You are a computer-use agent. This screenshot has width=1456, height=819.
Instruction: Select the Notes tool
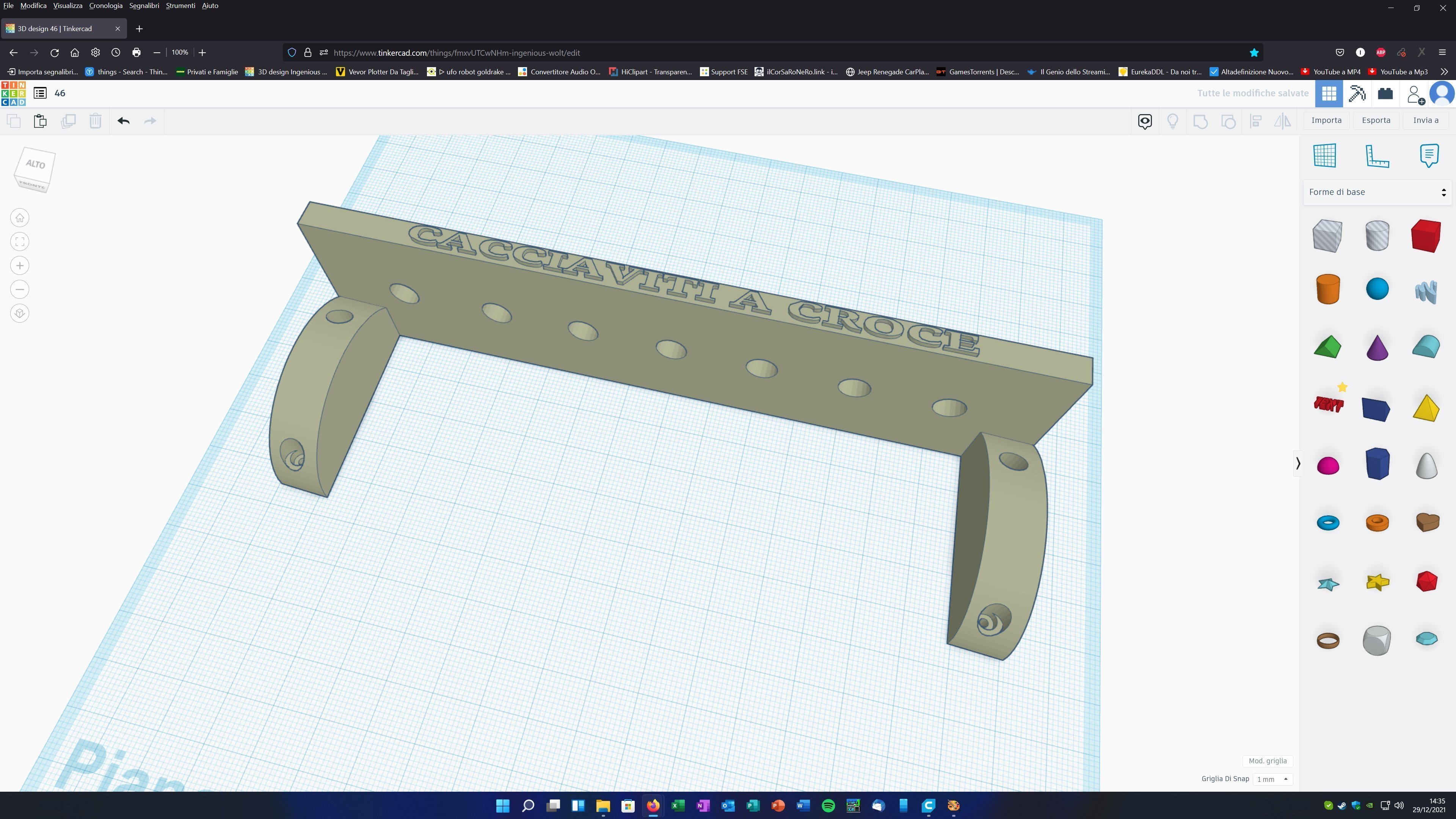1429,155
